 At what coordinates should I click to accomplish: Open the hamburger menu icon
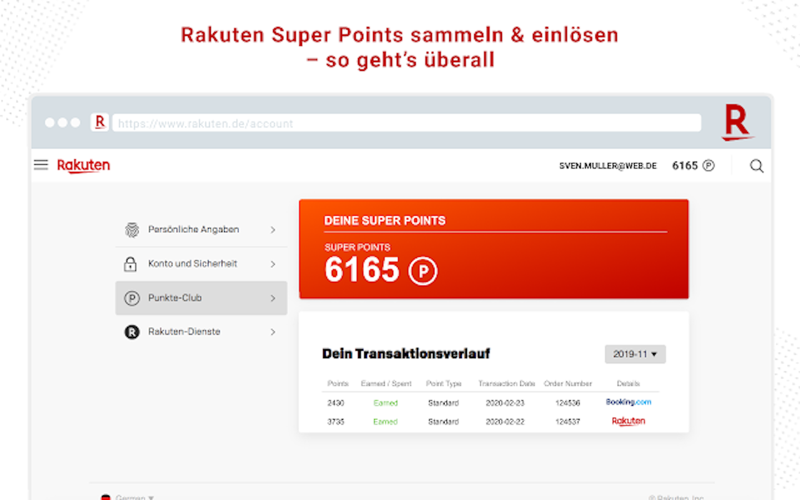click(41, 165)
